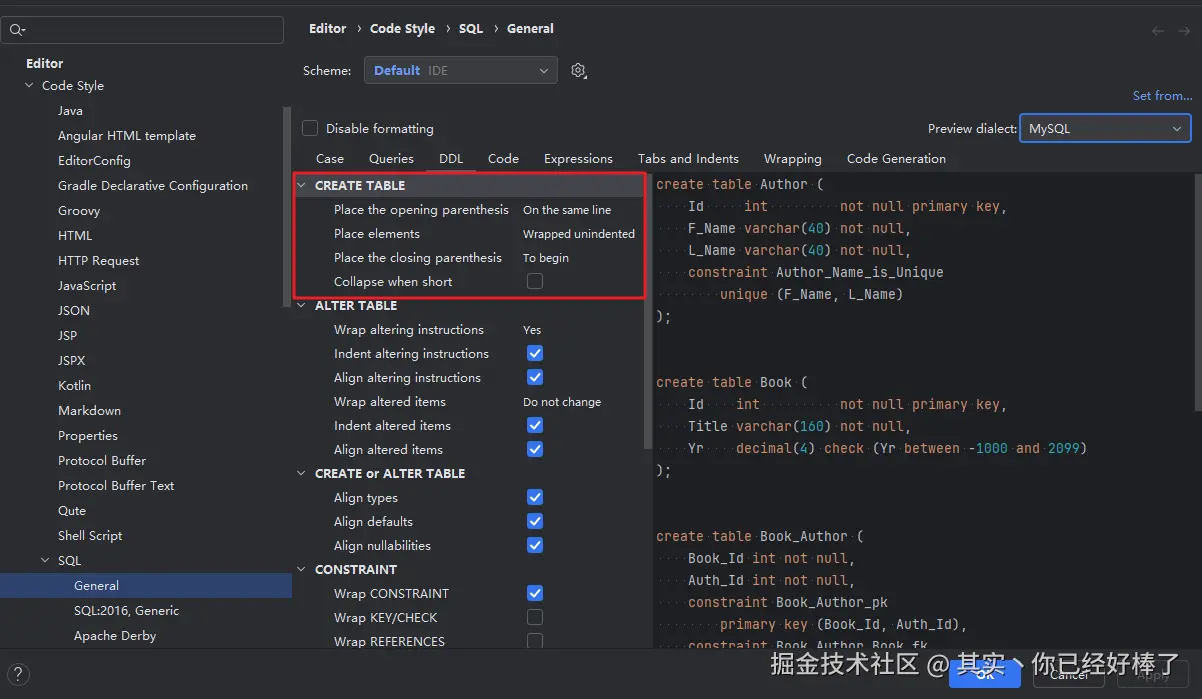Uncheck Wrap CONSTRAINT option
The width and height of the screenshot is (1202, 699).
(535, 594)
